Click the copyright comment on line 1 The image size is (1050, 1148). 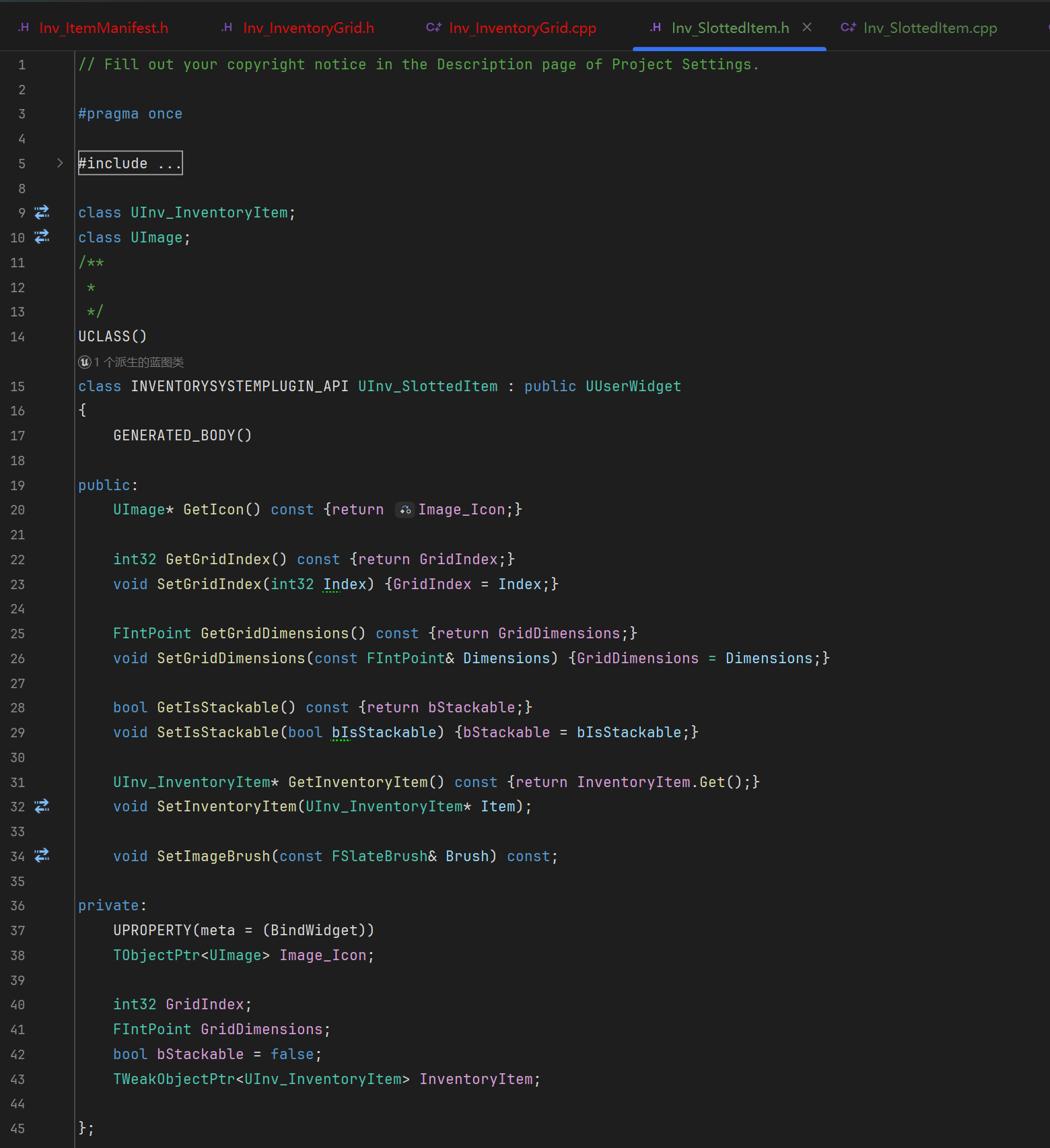coord(419,65)
